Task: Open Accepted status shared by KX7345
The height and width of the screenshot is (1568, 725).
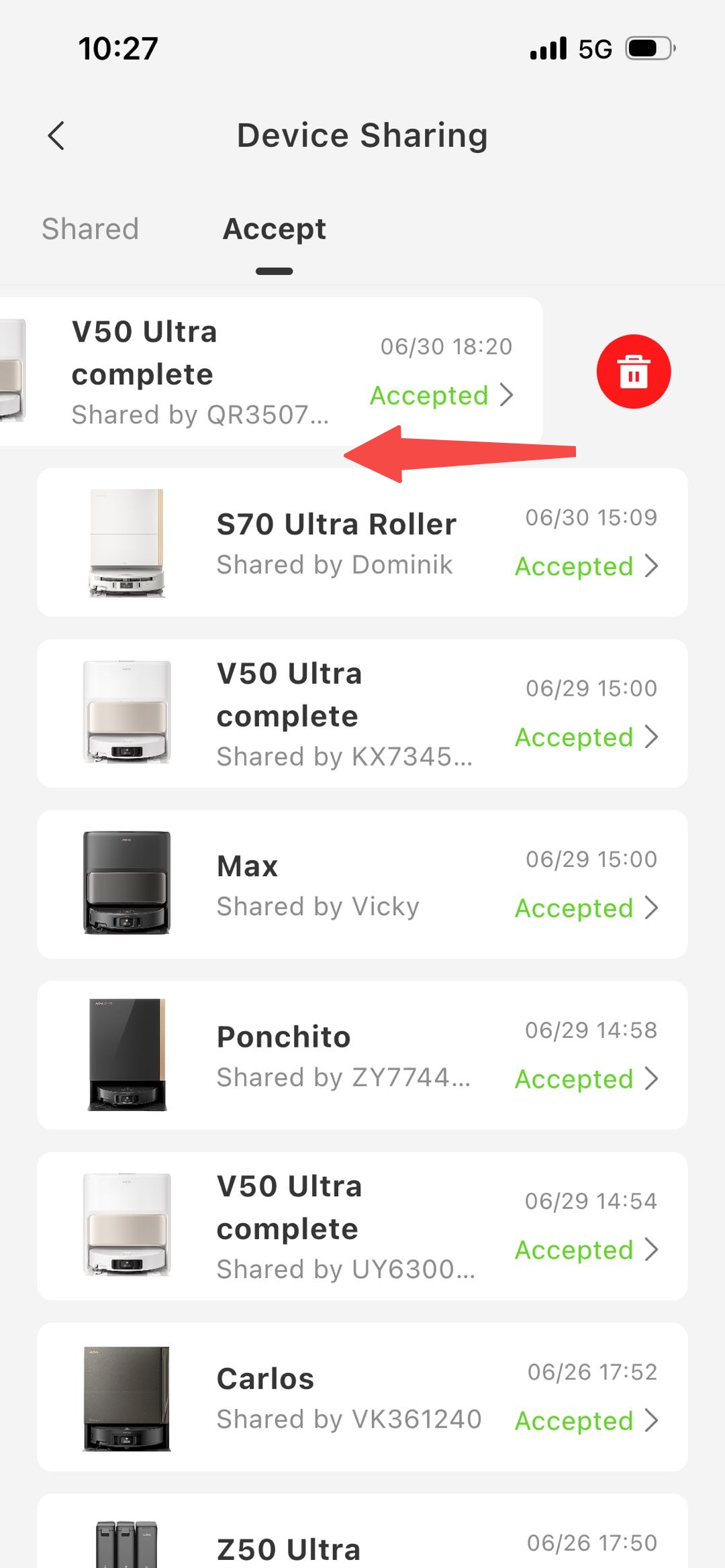Action: [587, 737]
